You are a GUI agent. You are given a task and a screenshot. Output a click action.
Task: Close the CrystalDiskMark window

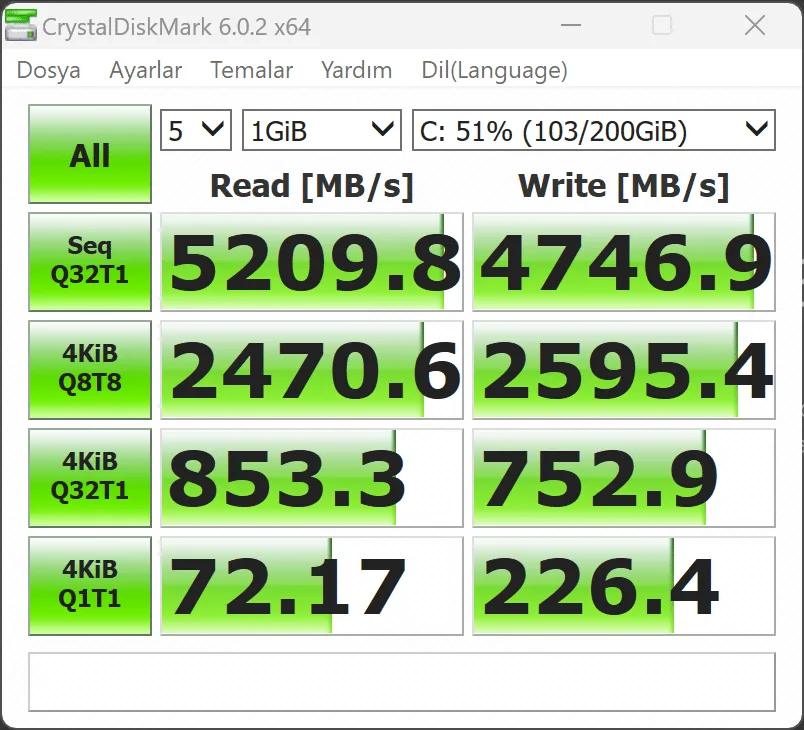point(755,25)
